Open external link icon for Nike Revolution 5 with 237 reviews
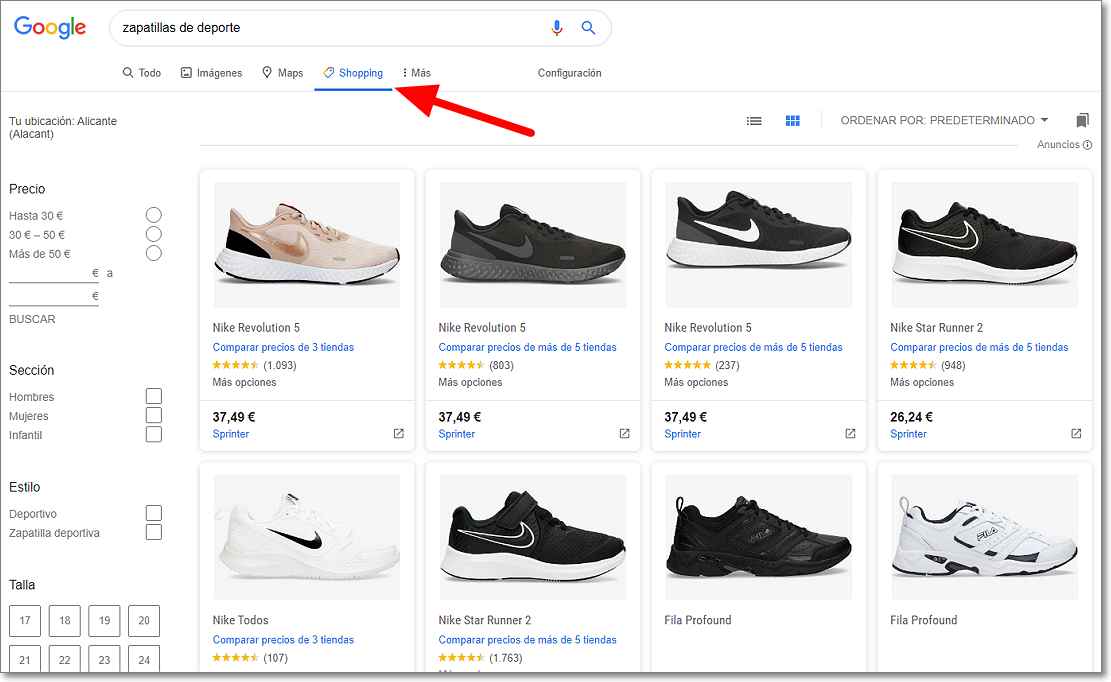 coord(850,433)
